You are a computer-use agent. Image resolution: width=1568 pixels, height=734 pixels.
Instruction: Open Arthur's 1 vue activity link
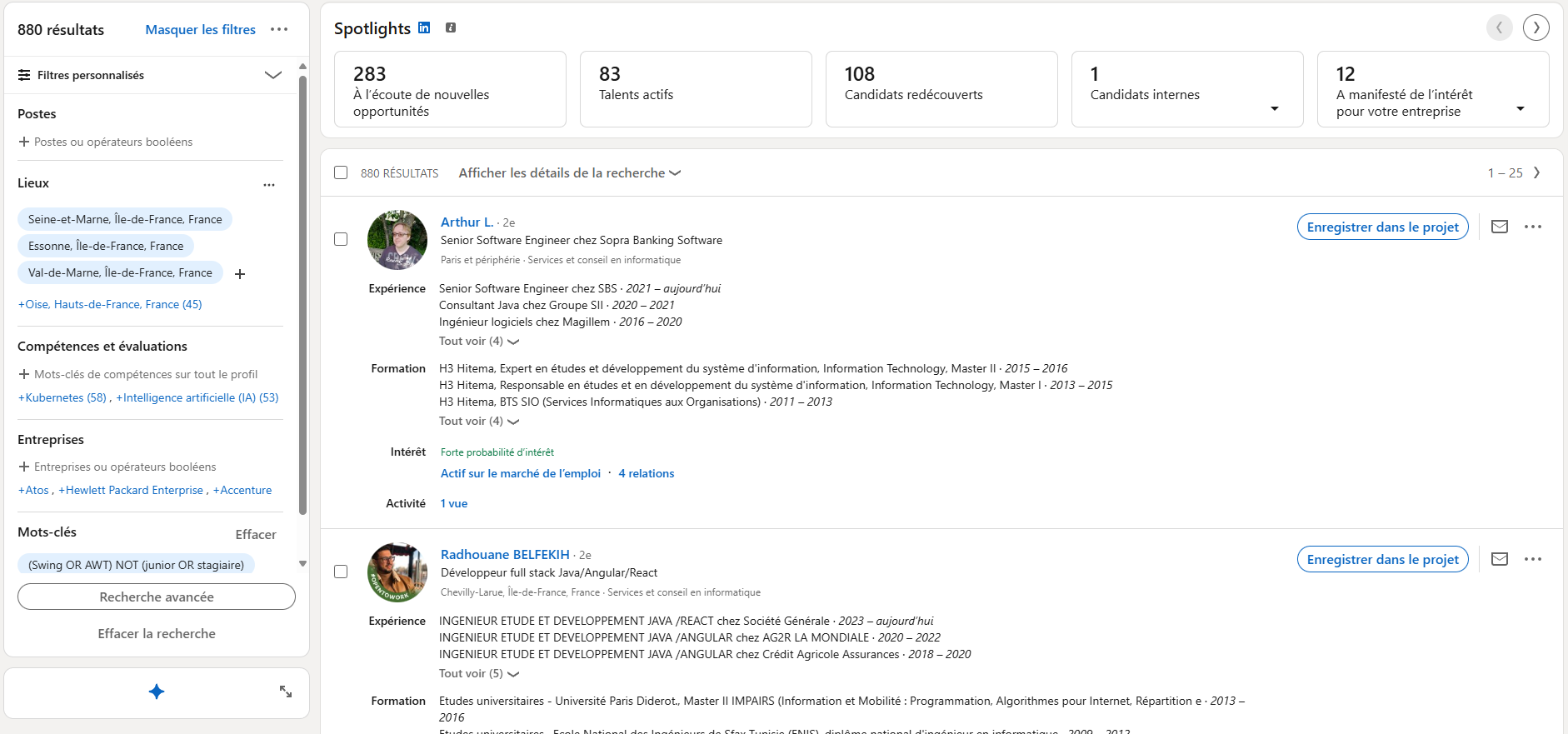click(x=454, y=503)
